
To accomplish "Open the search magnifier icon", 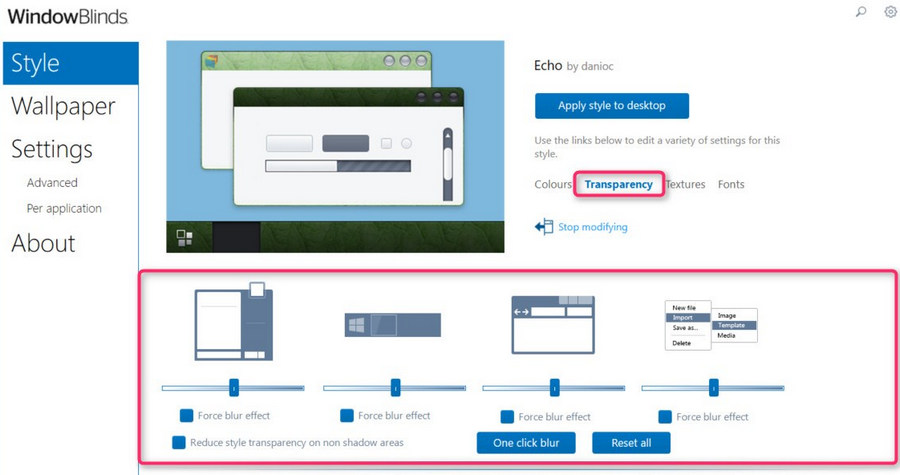I will (x=861, y=11).
